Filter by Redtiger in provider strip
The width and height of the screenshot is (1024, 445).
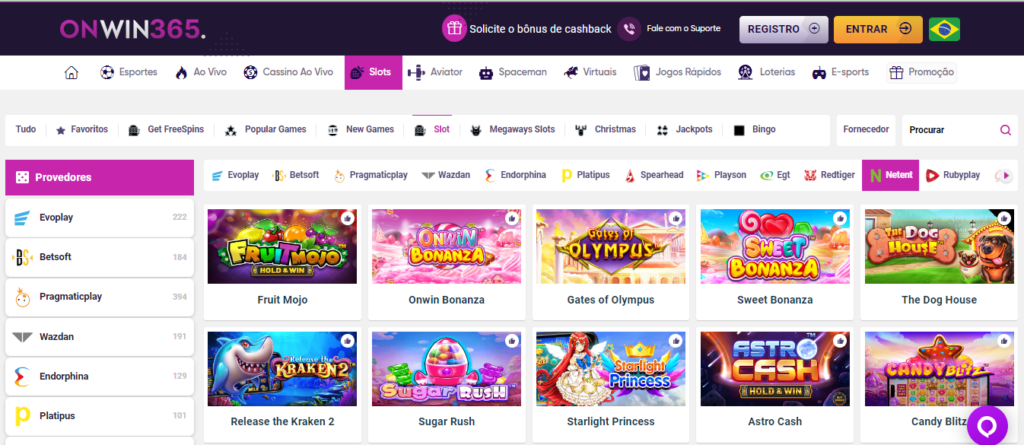pyautogui.click(x=829, y=175)
